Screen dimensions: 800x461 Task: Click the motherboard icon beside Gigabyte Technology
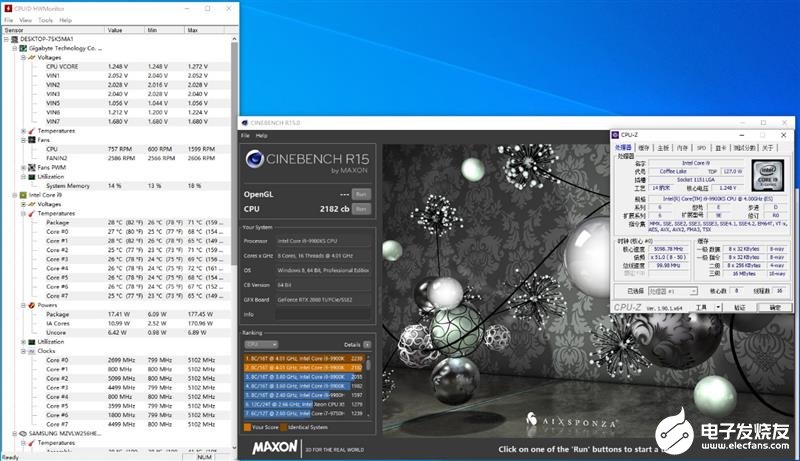click(x=23, y=48)
